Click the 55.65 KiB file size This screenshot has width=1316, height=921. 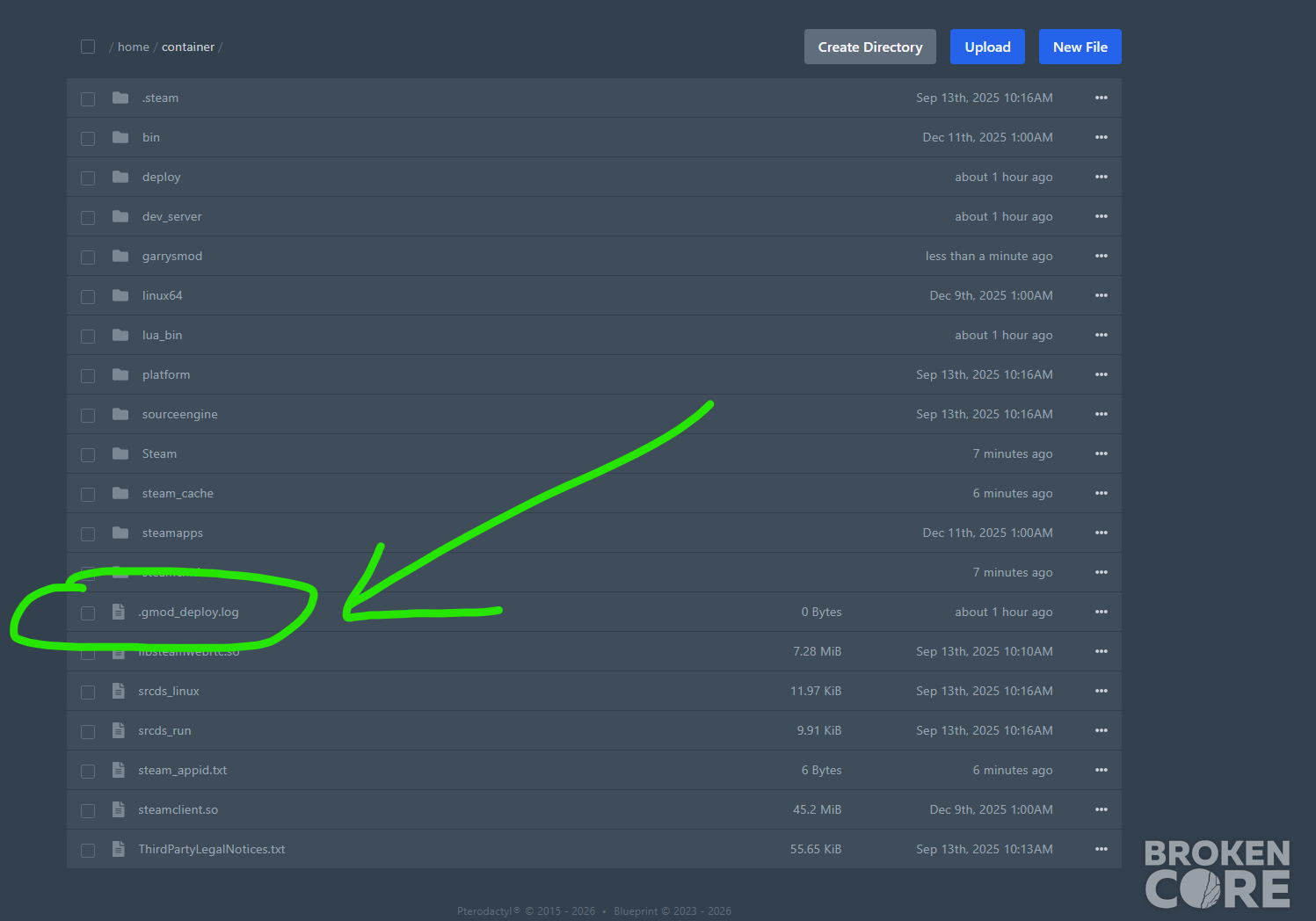[x=816, y=849]
